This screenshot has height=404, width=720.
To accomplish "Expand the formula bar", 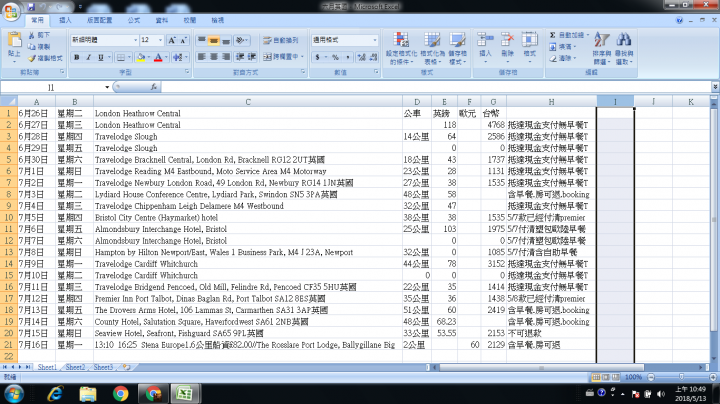I will (x=715, y=87).
